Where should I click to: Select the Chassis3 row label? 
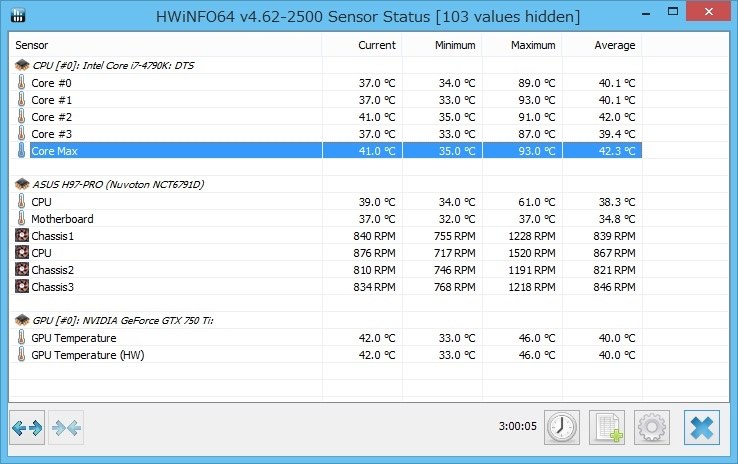(x=53, y=287)
